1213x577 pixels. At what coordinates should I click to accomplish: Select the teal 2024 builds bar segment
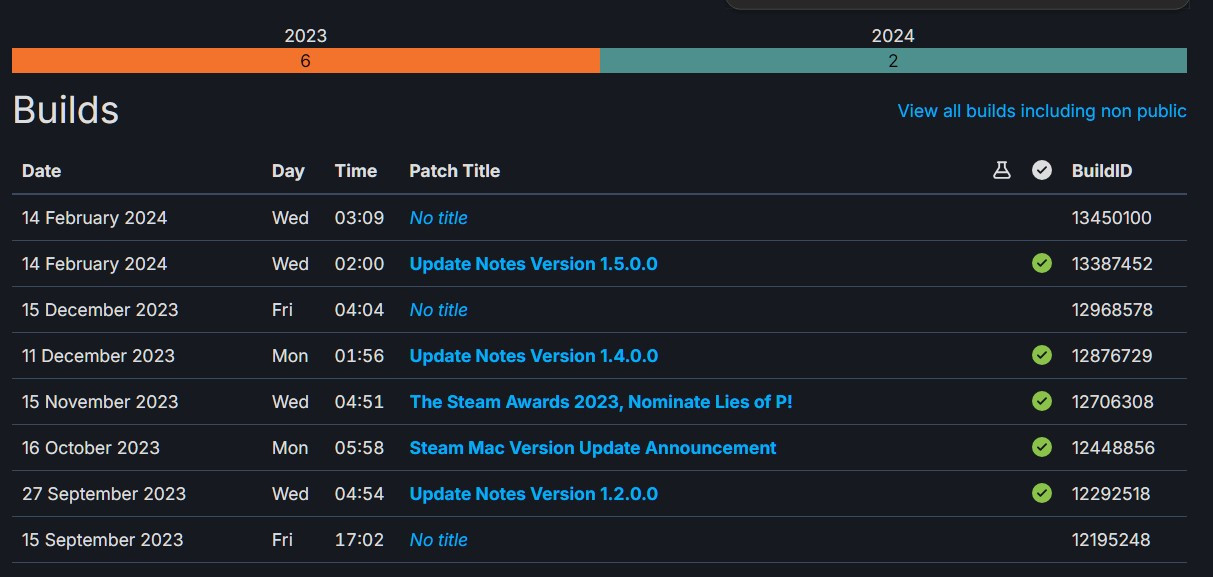click(893, 61)
